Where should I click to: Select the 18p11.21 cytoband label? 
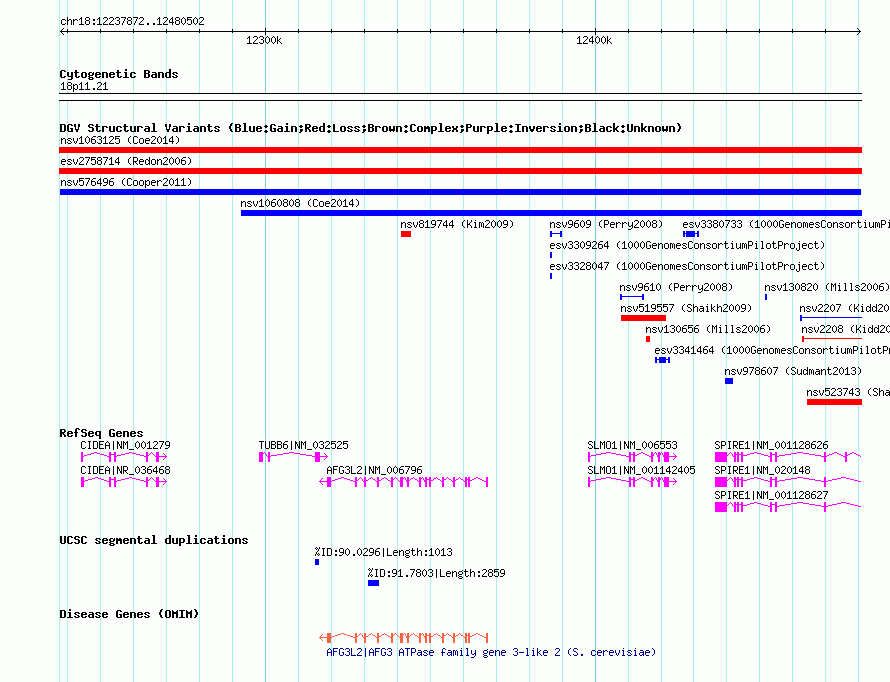click(x=84, y=86)
